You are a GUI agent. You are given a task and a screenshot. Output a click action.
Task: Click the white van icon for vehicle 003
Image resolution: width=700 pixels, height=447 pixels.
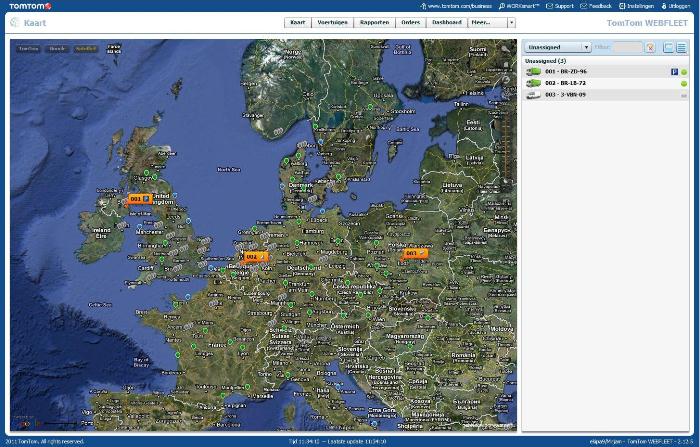coord(533,95)
